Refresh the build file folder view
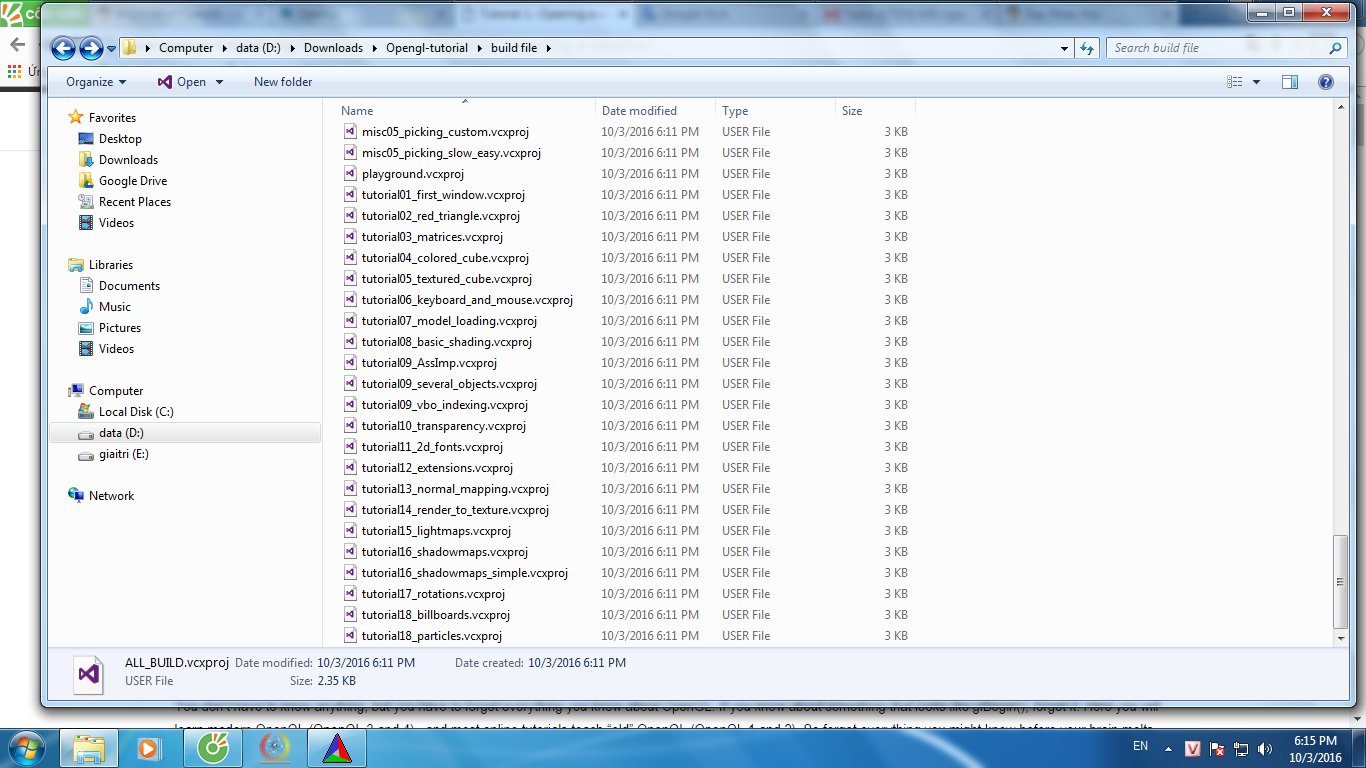The height and width of the screenshot is (768, 1366). [1087, 48]
